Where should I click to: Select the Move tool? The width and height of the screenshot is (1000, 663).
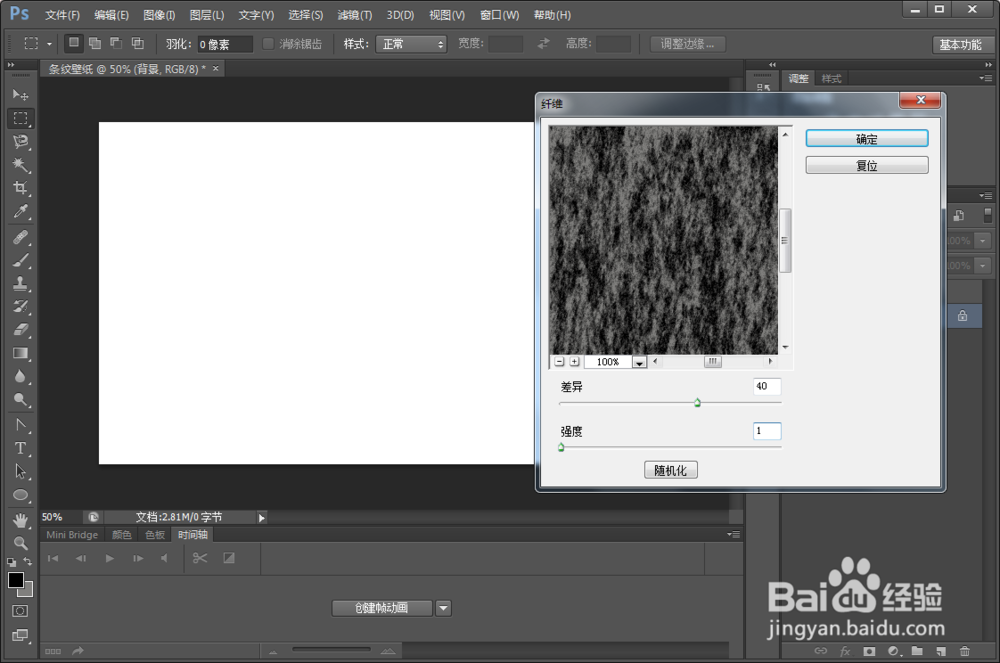[x=20, y=95]
